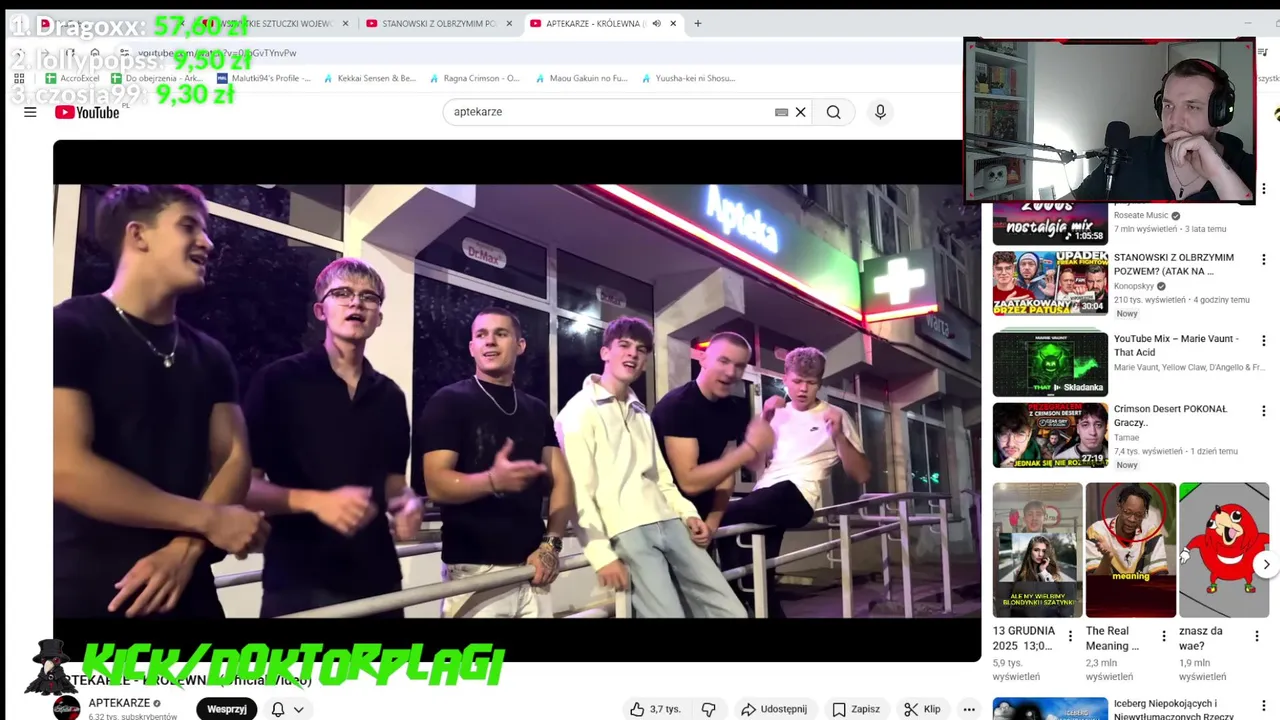Open The Real Meaning short thumbnail
The width and height of the screenshot is (1280, 720).
(1130, 550)
